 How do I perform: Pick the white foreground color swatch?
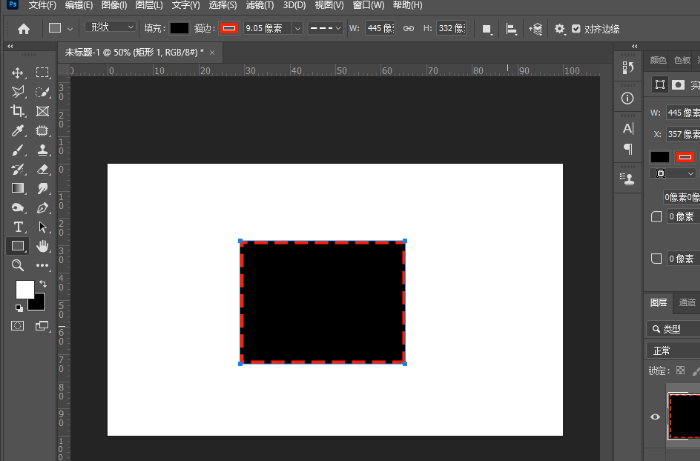coord(25,289)
